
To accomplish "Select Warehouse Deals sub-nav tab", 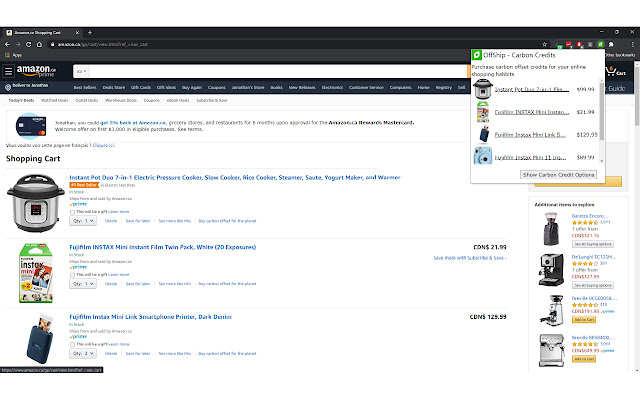I will (x=121, y=100).
